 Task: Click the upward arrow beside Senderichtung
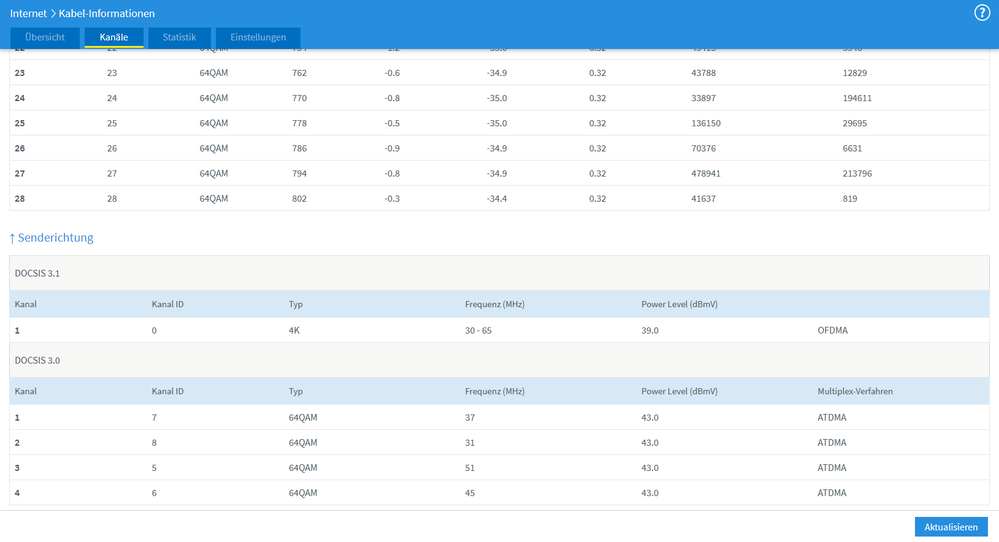[x=13, y=238]
